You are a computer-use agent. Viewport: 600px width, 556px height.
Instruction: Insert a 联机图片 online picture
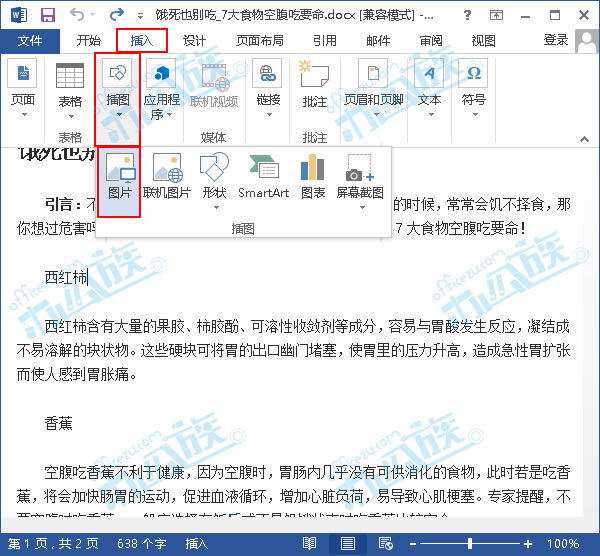(x=167, y=177)
